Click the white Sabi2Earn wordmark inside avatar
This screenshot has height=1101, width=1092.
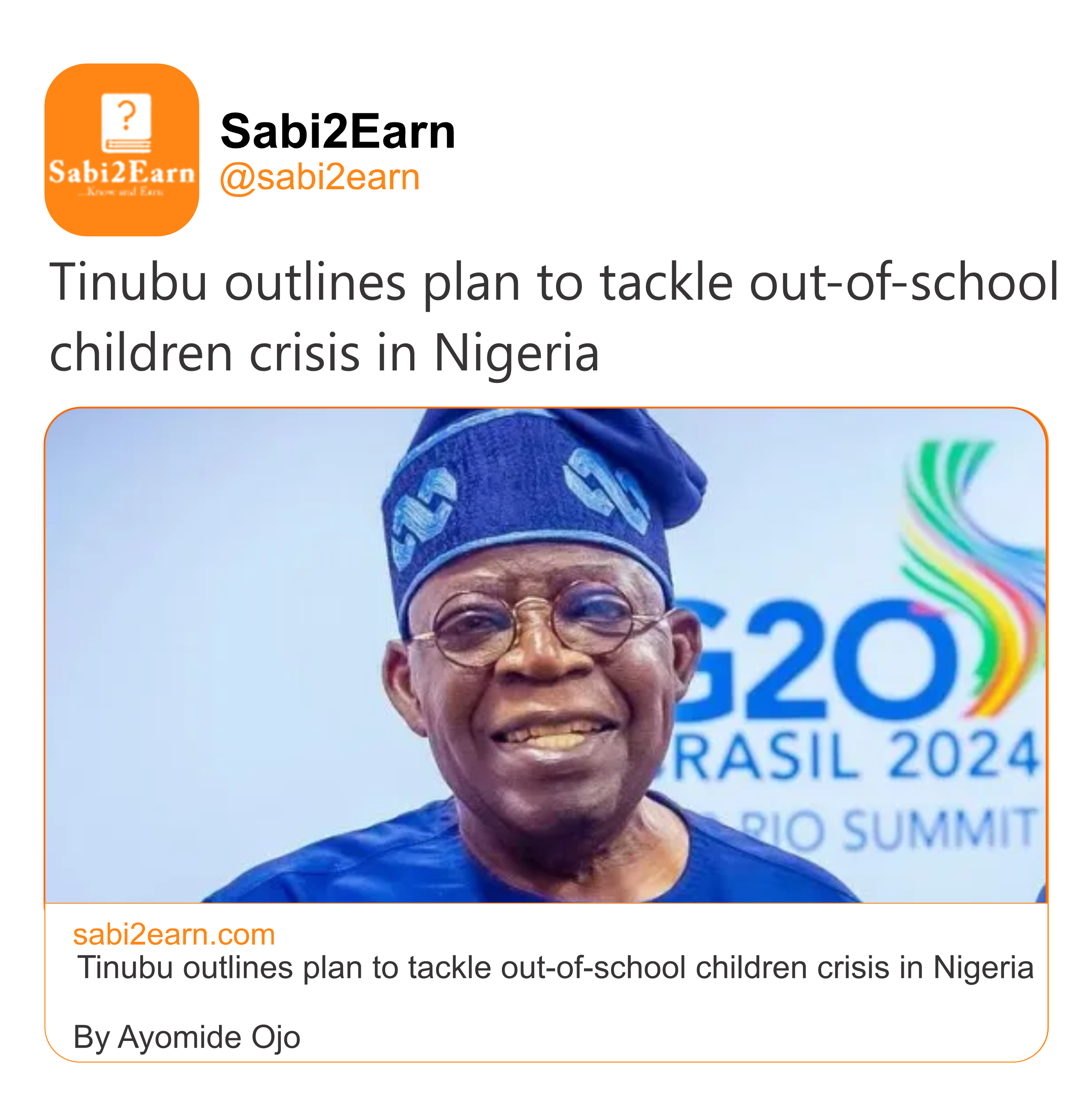[x=122, y=172]
